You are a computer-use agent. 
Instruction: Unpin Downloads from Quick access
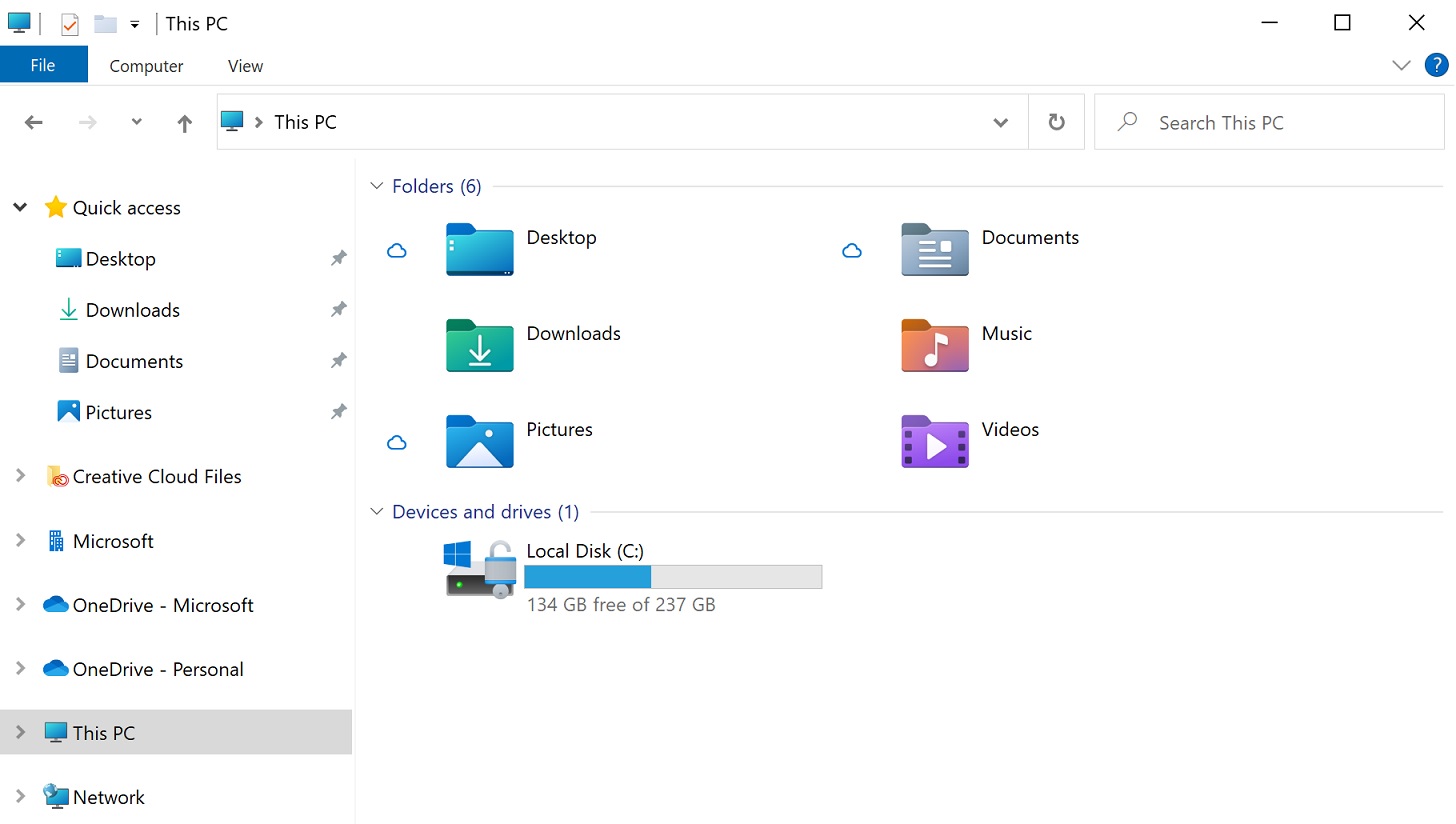coord(338,309)
